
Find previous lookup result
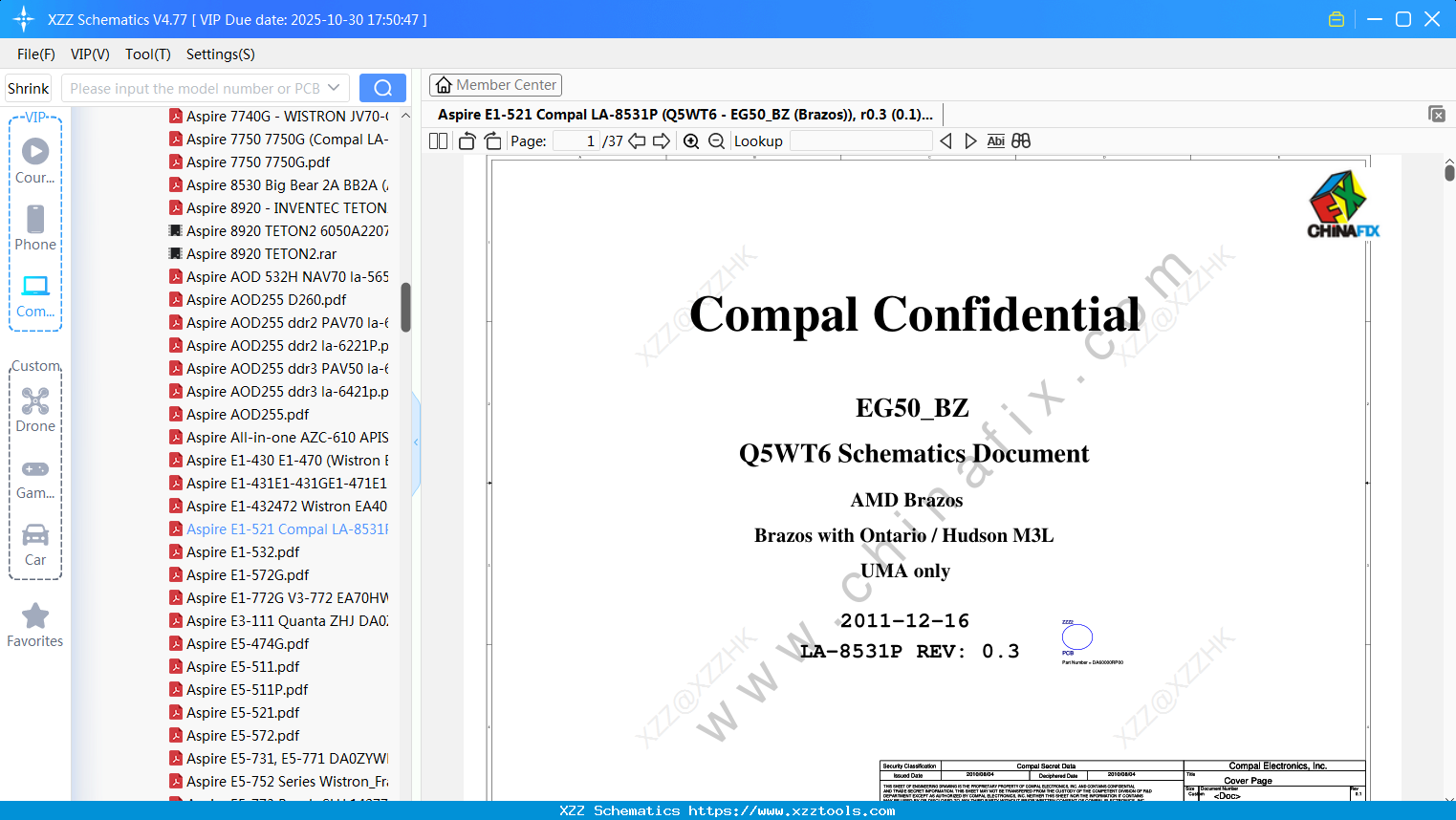pos(945,141)
